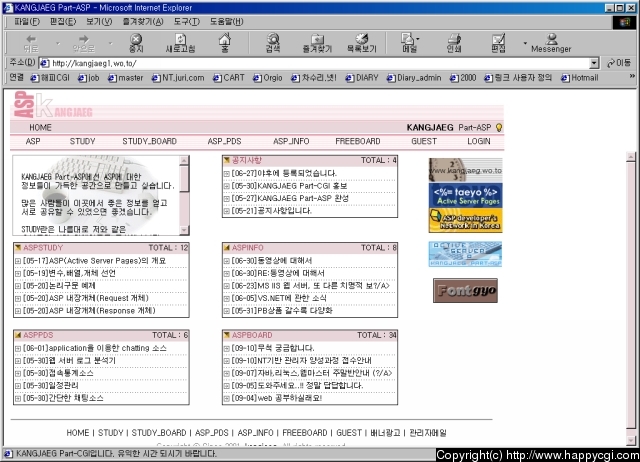Open the 보기(V) menu
This screenshot has width=640, height=462.
pos(99,22)
